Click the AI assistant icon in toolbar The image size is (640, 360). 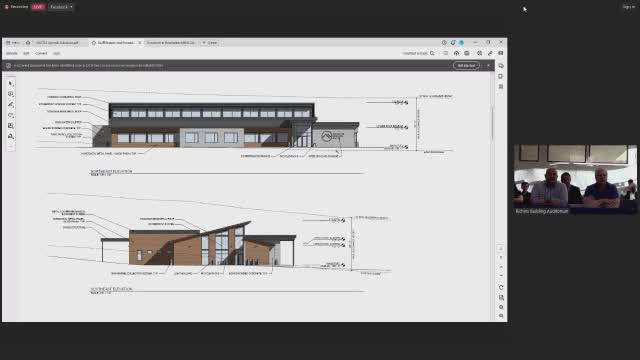coord(480,53)
